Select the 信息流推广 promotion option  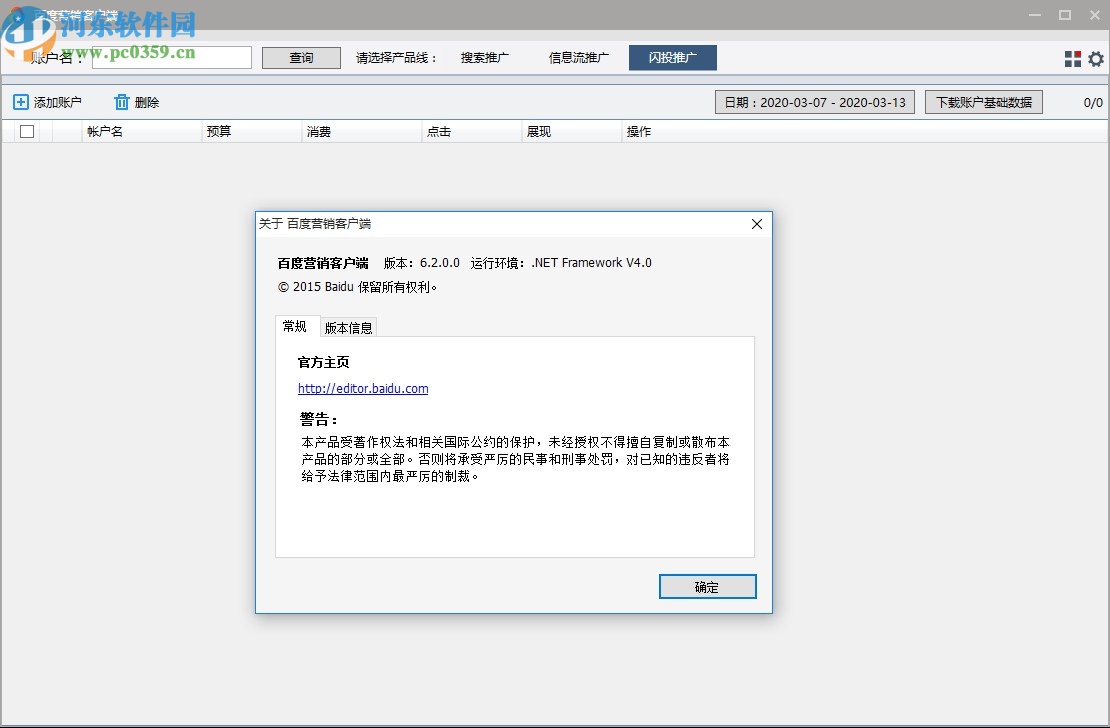click(x=578, y=57)
